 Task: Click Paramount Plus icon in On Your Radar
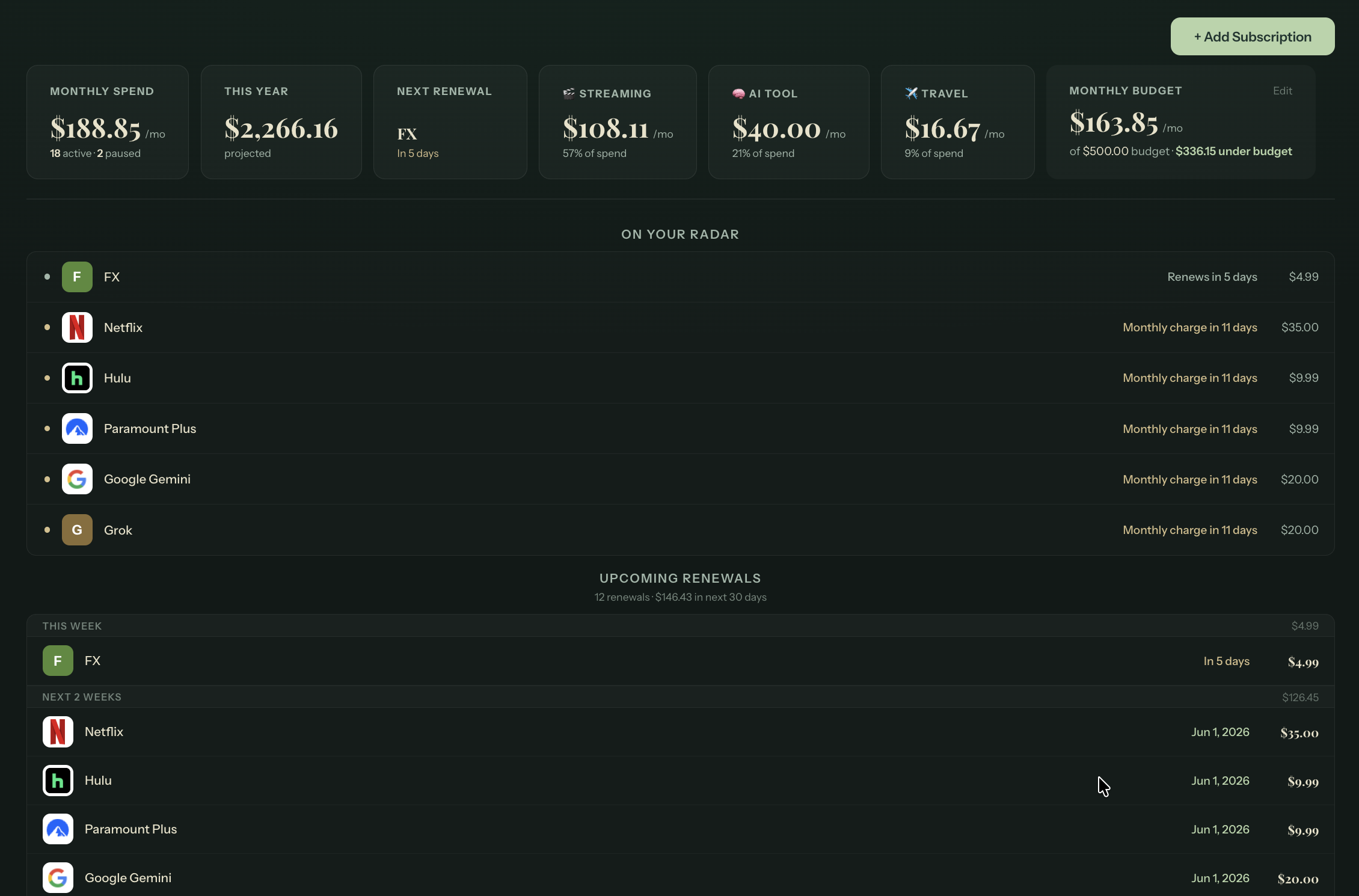pos(77,428)
